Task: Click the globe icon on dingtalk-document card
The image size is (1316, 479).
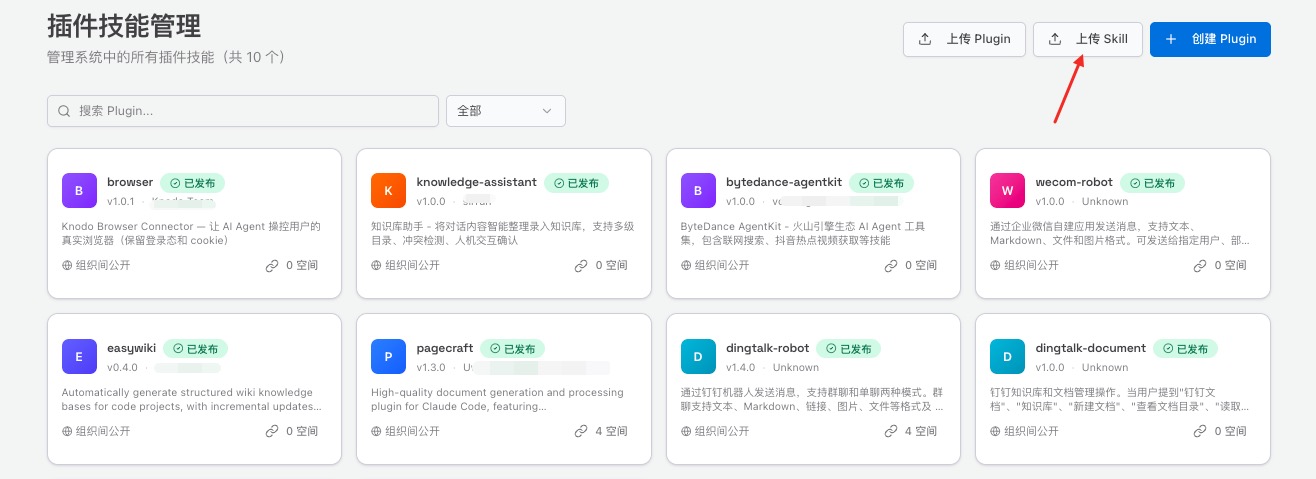Action: coord(996,431)
